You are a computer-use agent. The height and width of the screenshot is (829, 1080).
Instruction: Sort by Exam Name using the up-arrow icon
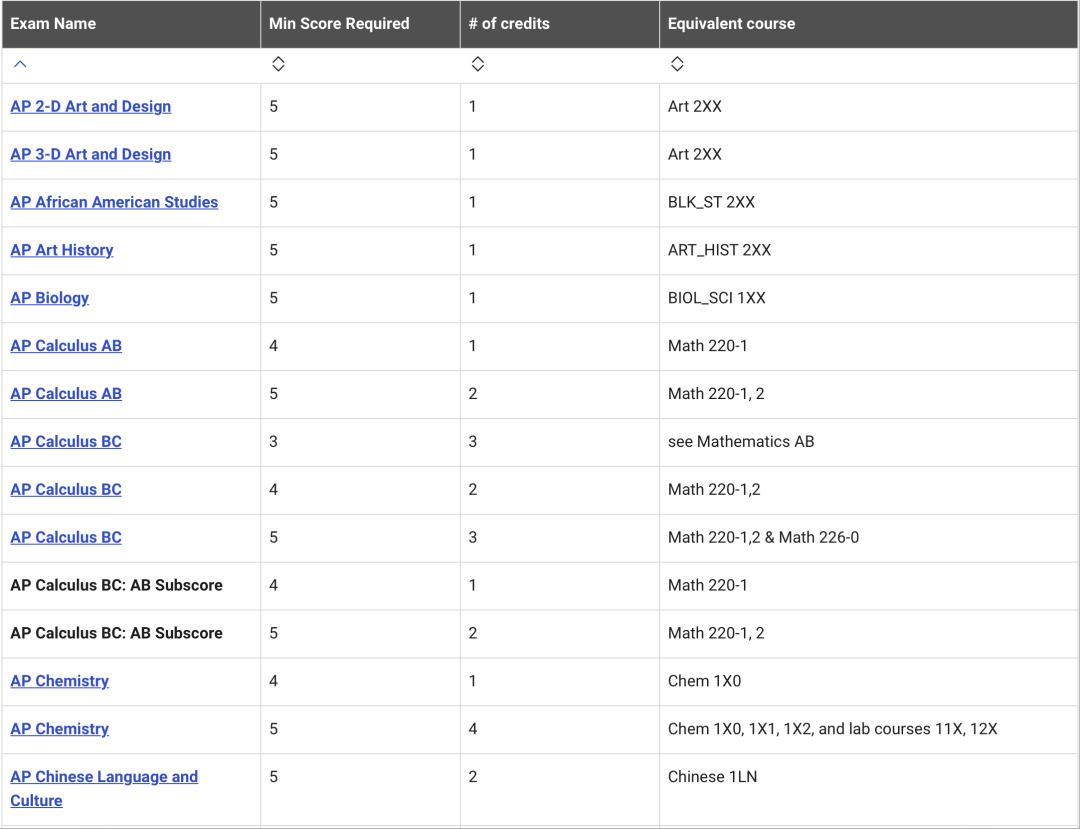tap(20, 64)
